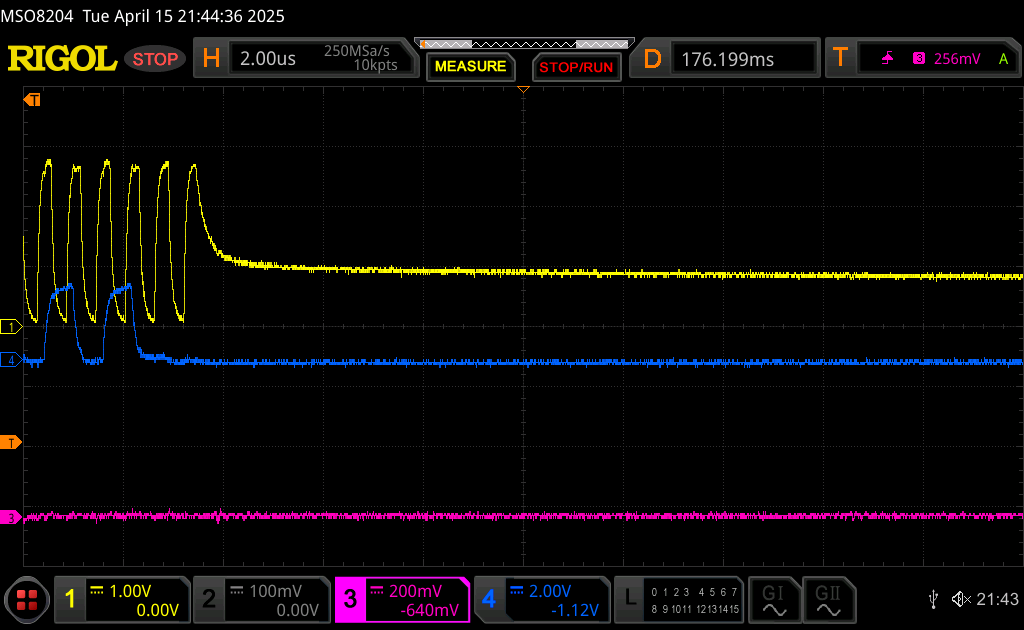Open the logic analyzer L digital channels panel

(x=679, y=599)
